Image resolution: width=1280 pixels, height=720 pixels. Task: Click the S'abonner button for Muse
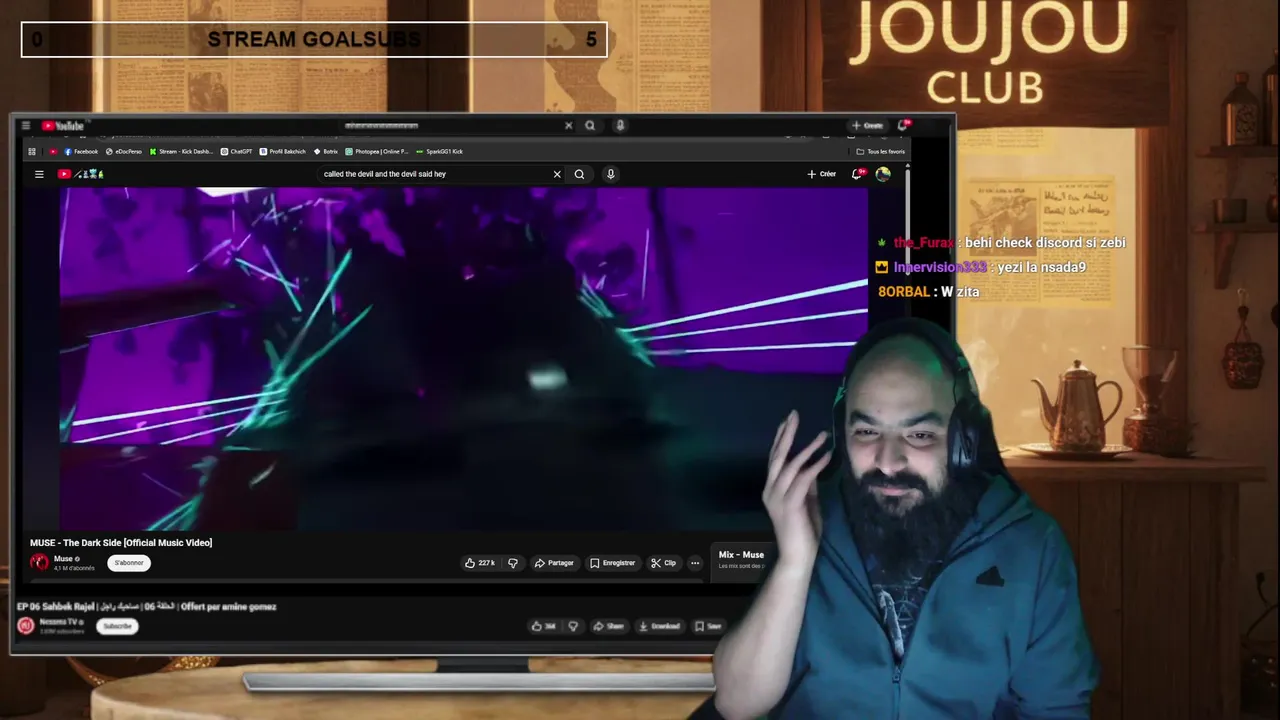coord(129,563)
